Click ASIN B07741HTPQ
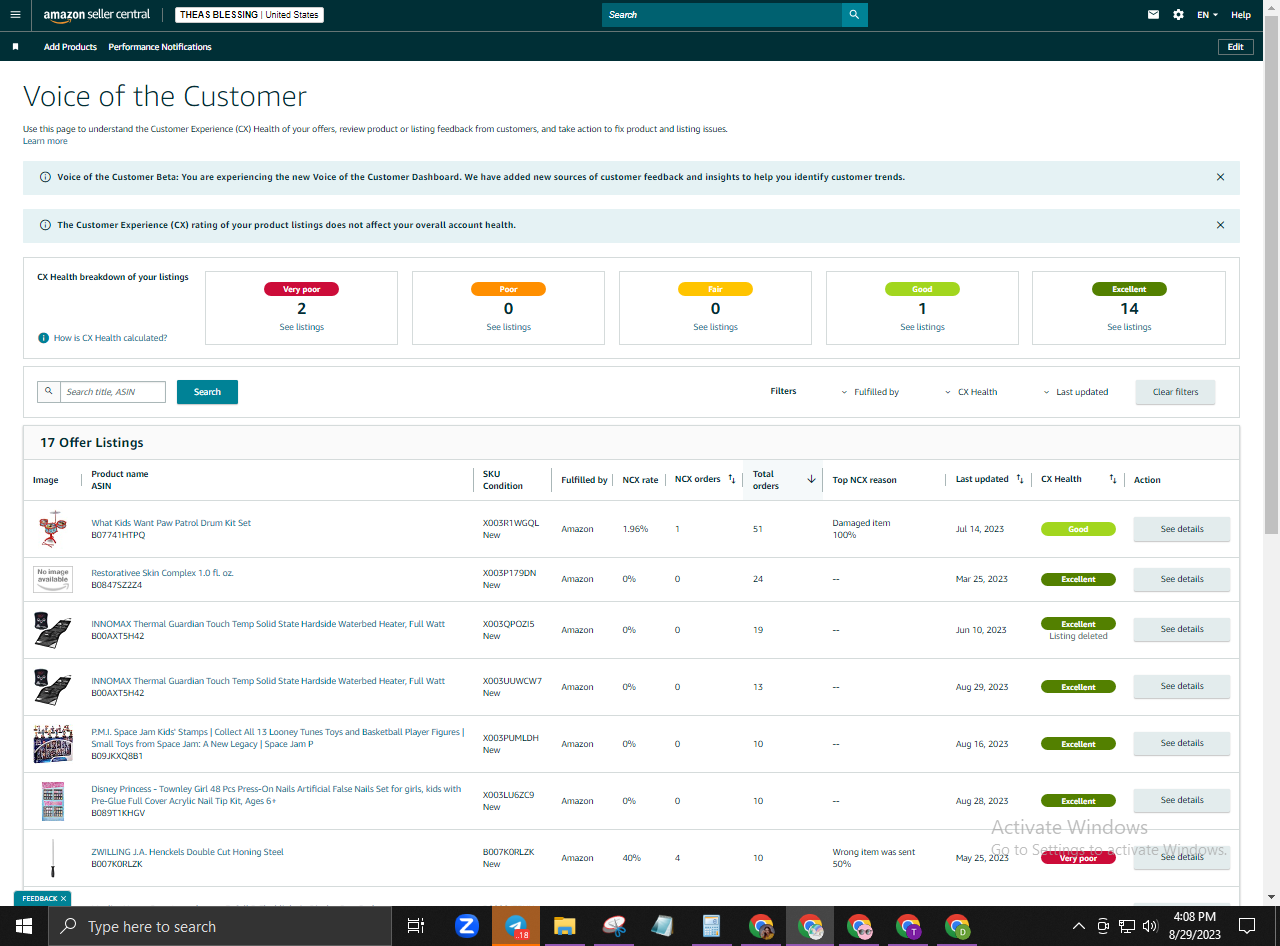The height and width of the screenshot is (946, 1280). 118,535
